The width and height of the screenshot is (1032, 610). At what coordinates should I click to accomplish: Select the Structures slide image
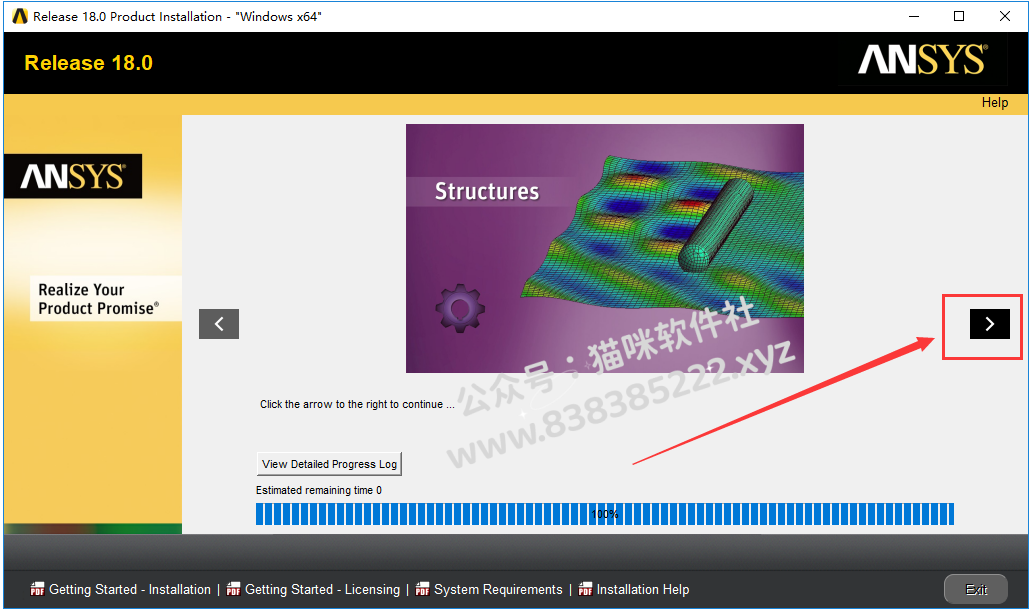[605, 249]
